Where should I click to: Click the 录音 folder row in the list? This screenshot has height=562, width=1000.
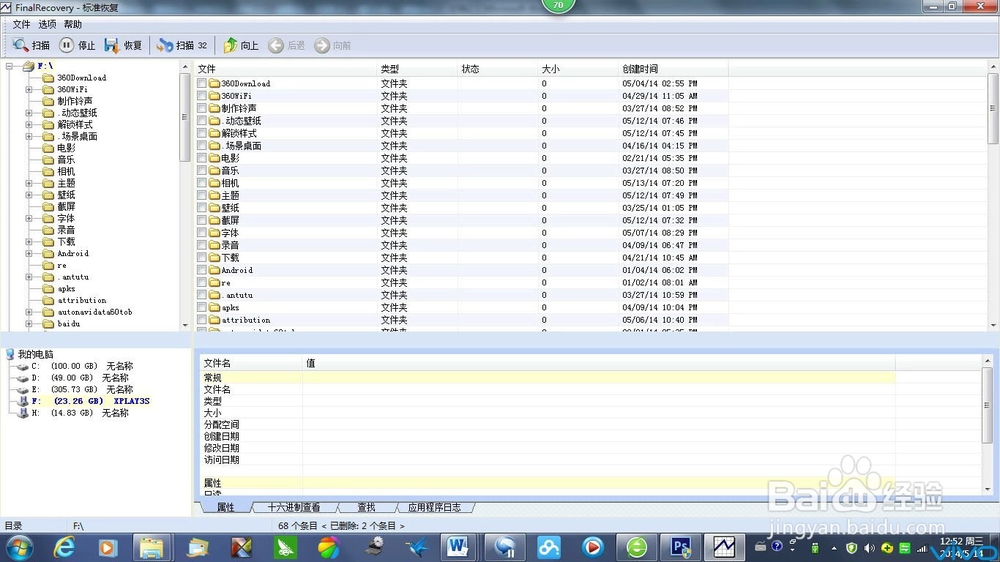(x=462, y=245)
